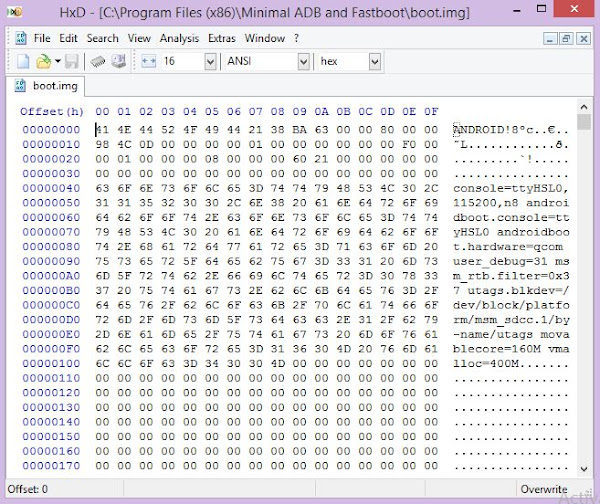The height and width of the screenshot is (504, 600).
Task: Click the New file toolbar icon
Action: point(23,61)
